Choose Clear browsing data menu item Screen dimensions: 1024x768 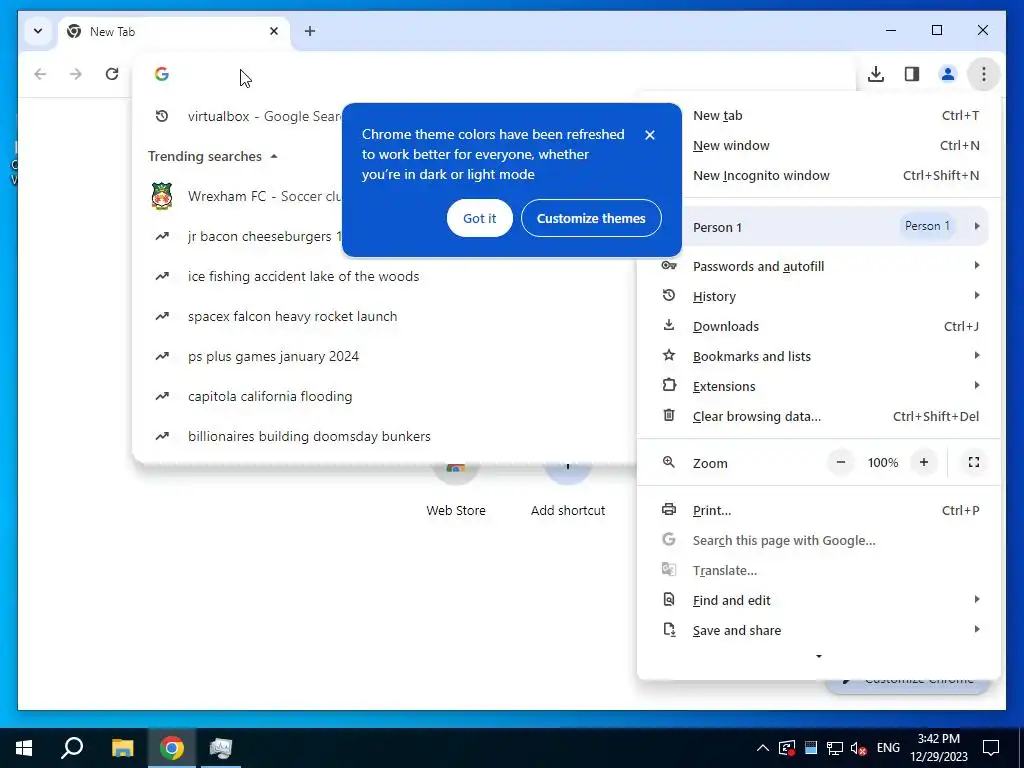coord(819,416)
